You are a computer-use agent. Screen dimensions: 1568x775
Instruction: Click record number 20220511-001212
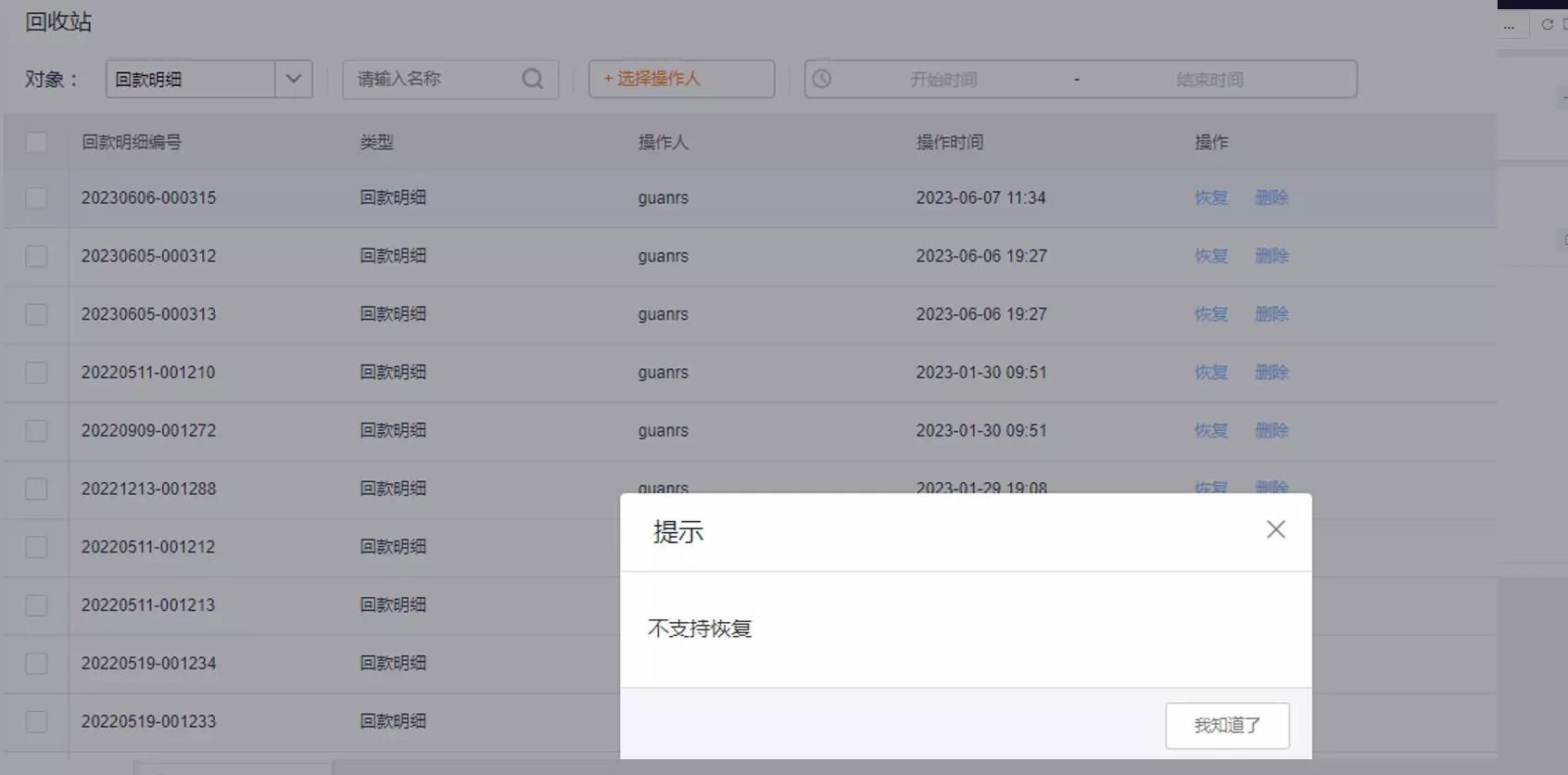tap(148, 547)
